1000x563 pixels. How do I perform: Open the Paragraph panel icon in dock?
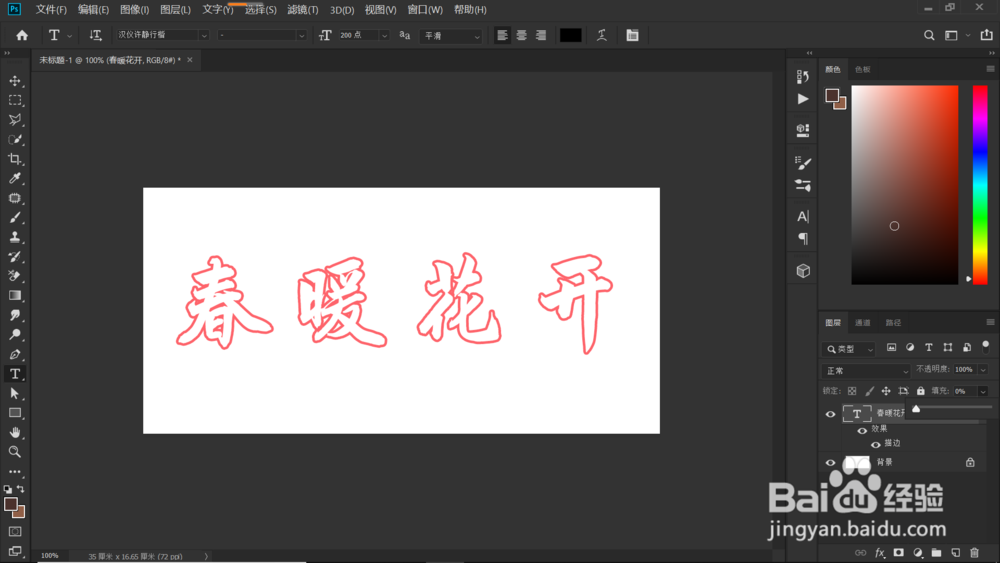point(803,238)
